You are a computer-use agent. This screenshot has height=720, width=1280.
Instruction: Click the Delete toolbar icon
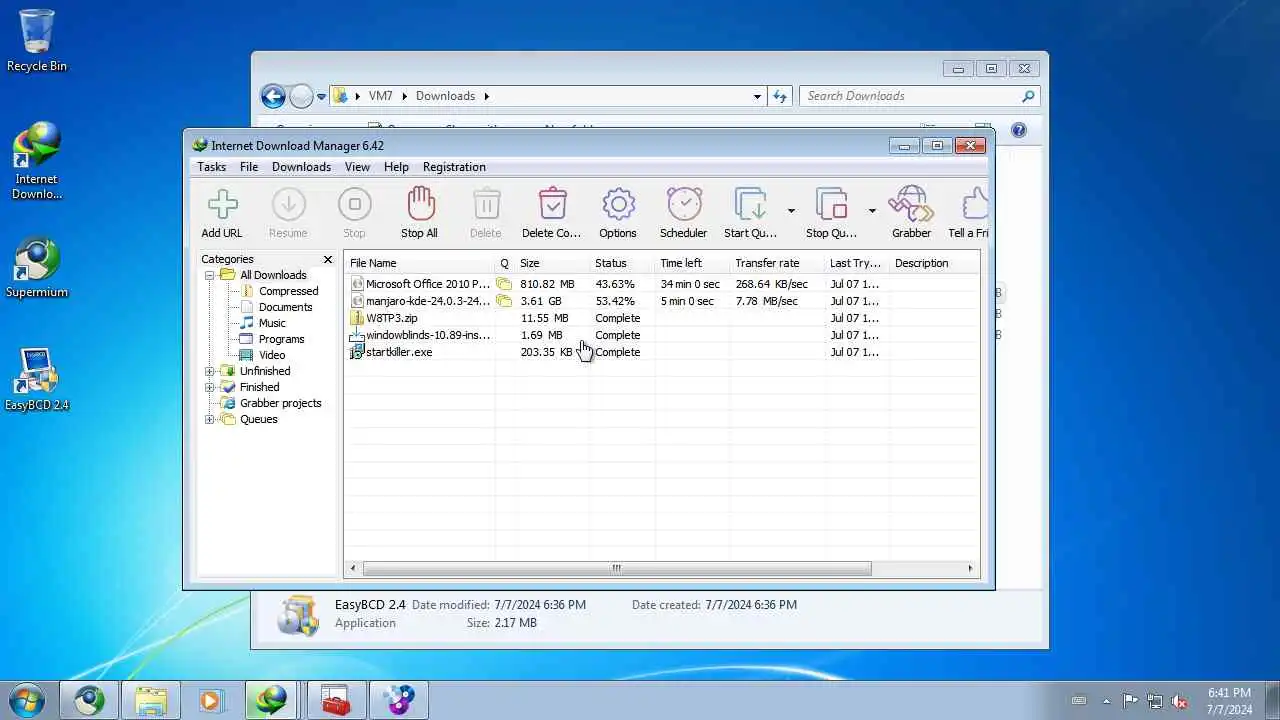486,204
